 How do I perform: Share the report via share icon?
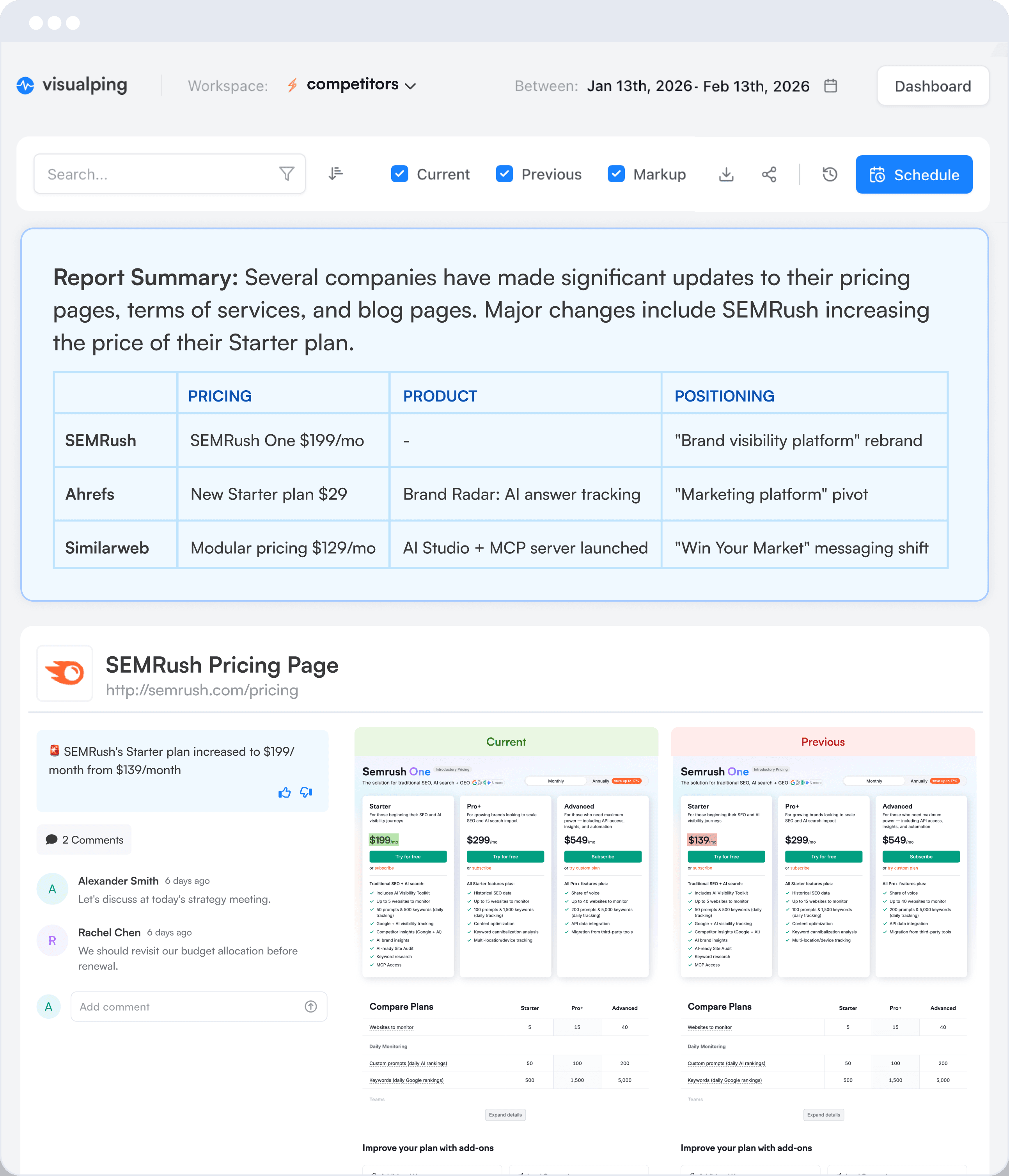point(769,174)
